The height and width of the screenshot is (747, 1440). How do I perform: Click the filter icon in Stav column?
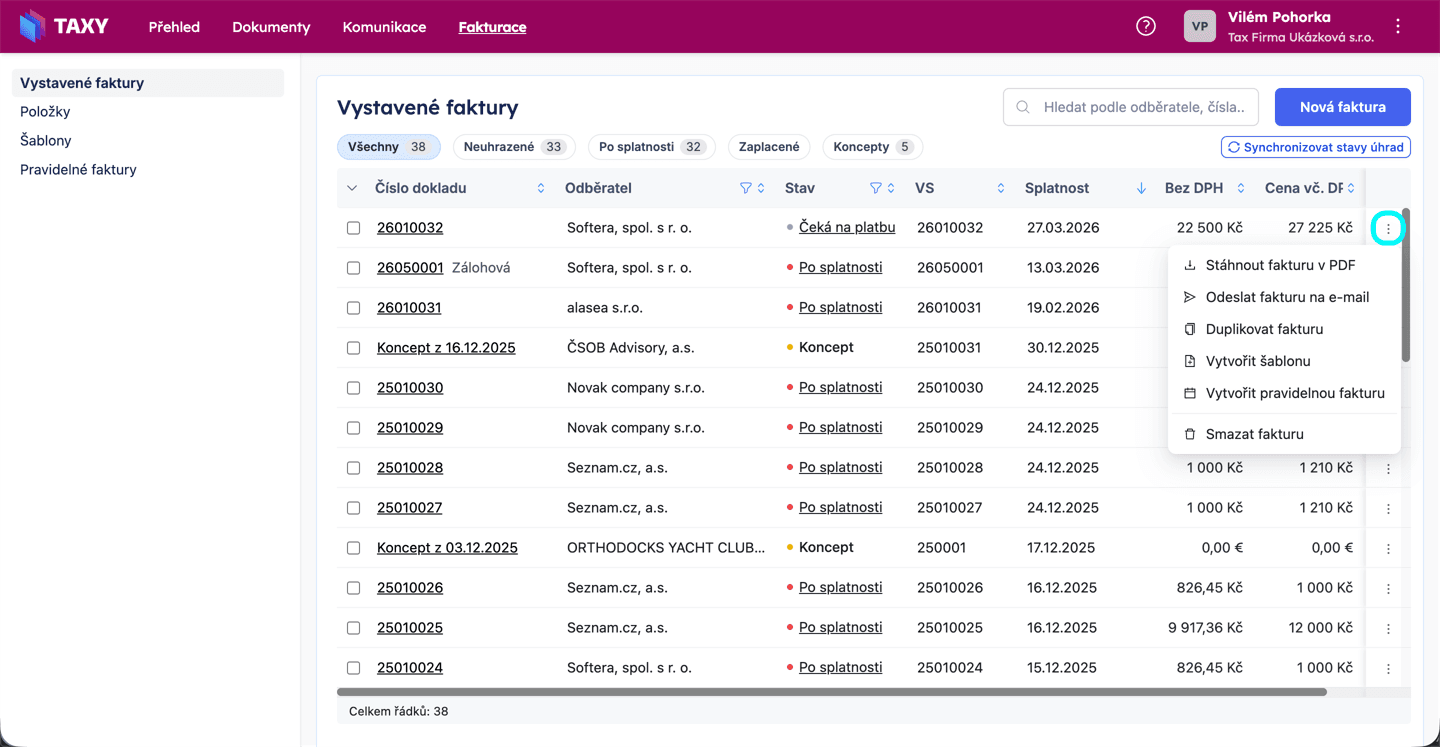875,188
